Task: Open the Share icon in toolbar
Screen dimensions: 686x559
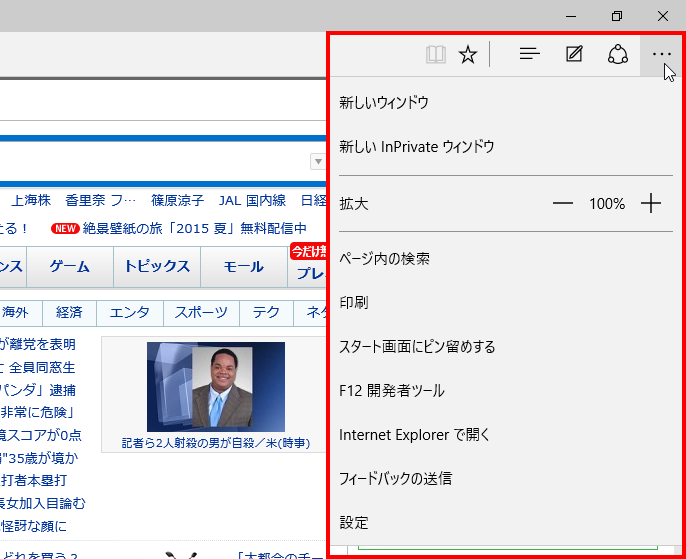Action: [618, 55]
